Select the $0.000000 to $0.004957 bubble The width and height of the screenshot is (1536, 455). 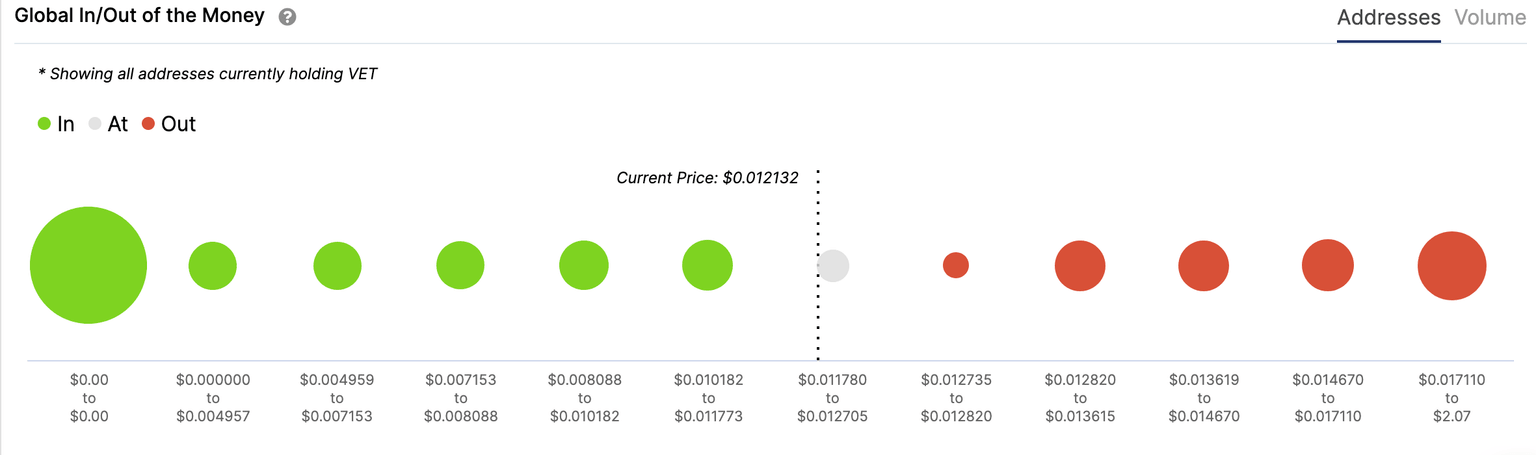tap(212, 266)
